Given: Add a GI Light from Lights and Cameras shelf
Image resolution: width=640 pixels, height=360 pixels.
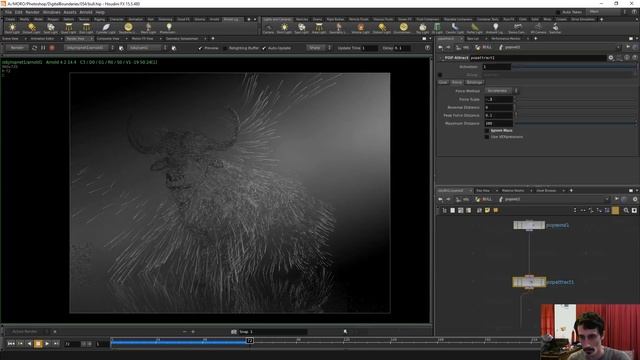Looking at the screenshot, I should pos(437,28).
